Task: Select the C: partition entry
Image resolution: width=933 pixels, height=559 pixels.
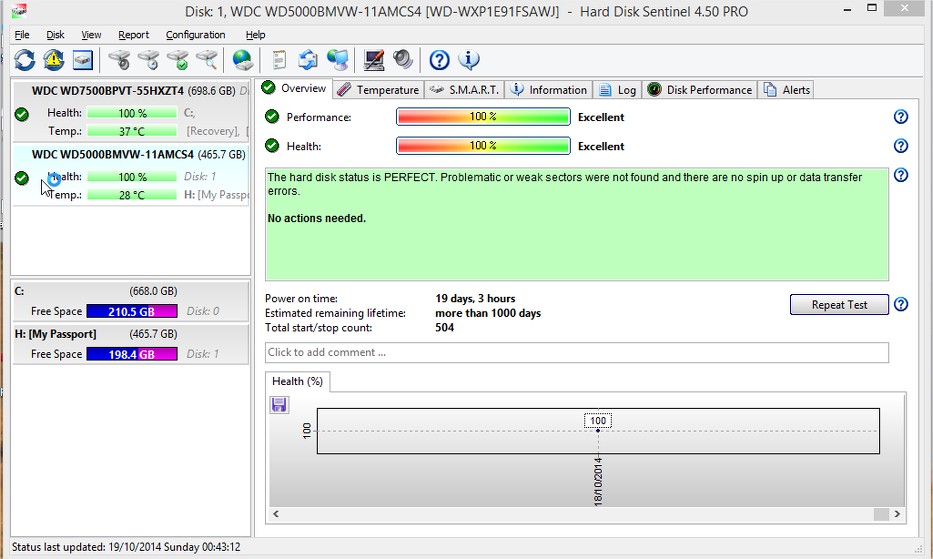Action: point(131,301)
